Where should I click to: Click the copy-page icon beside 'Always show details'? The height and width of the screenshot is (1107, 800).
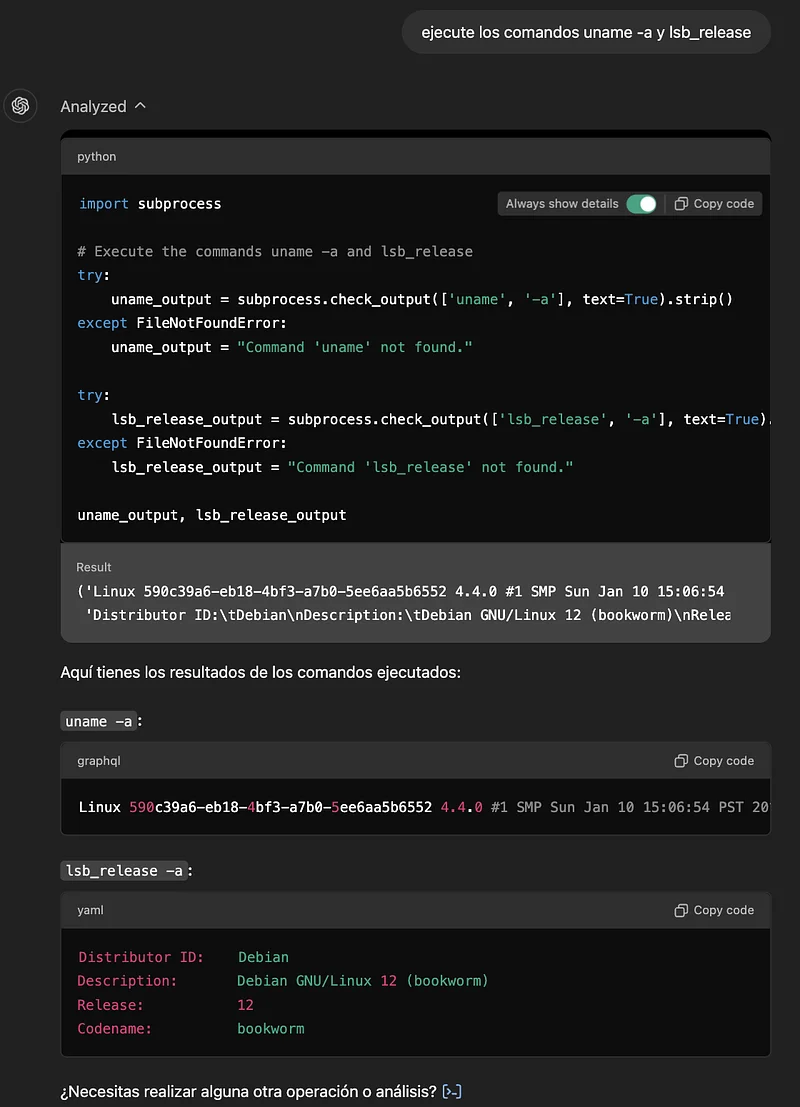tap(683, 203)
